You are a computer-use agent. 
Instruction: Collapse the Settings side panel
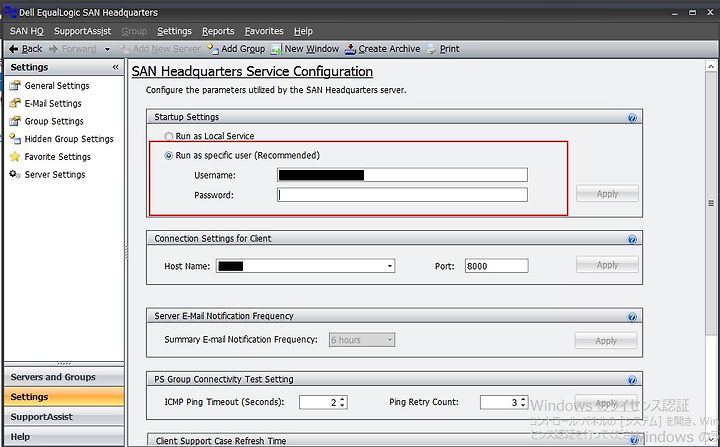click(x=115, y=67)
